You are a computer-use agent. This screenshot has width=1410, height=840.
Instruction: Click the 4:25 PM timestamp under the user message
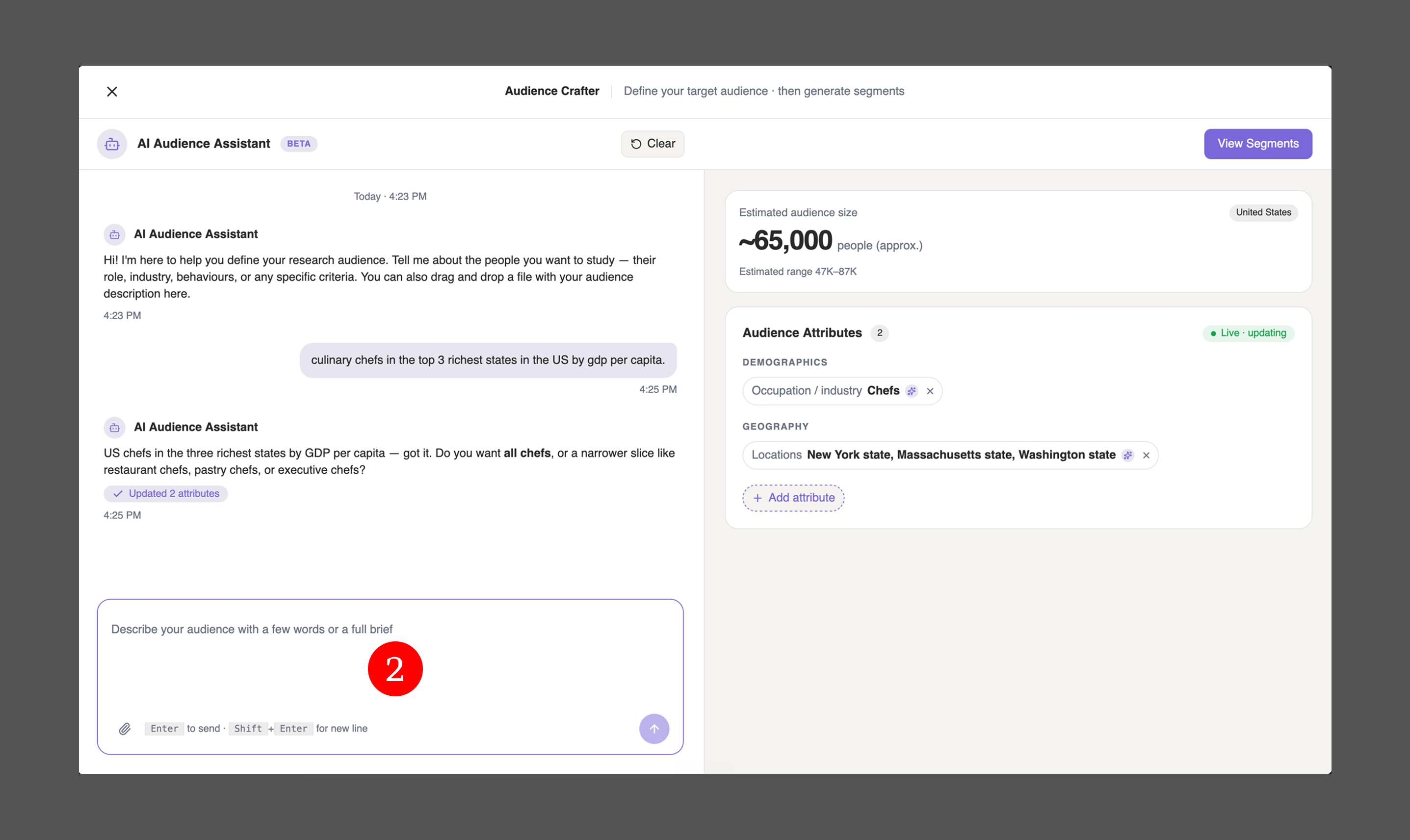pos(658,389)
